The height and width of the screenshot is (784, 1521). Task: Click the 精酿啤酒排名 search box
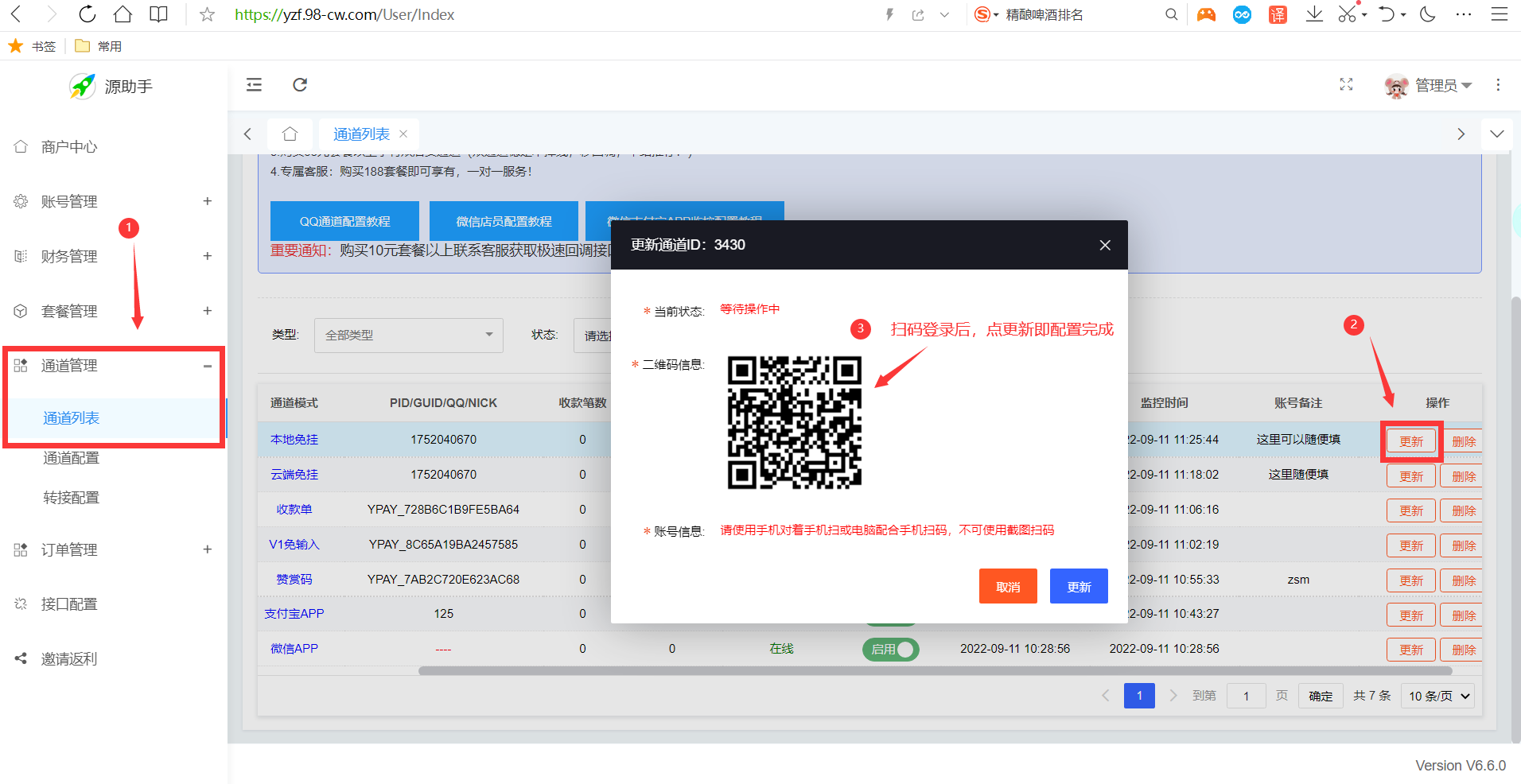1044,14
